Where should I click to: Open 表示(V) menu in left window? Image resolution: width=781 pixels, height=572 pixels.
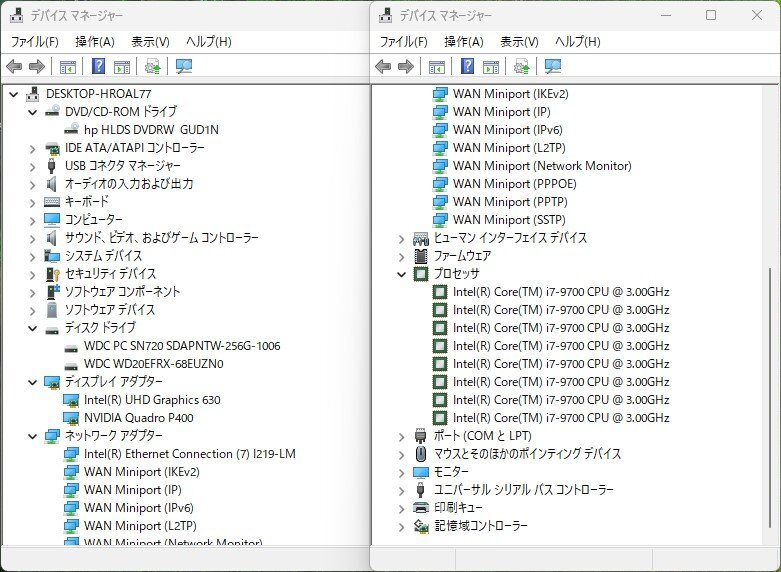point(150,42)
